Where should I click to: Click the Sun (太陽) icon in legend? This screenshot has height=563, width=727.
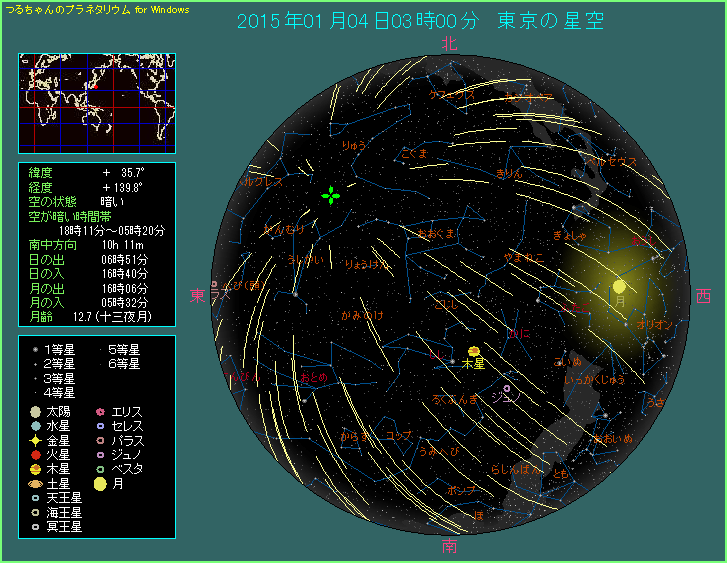[x=35, y=412]
